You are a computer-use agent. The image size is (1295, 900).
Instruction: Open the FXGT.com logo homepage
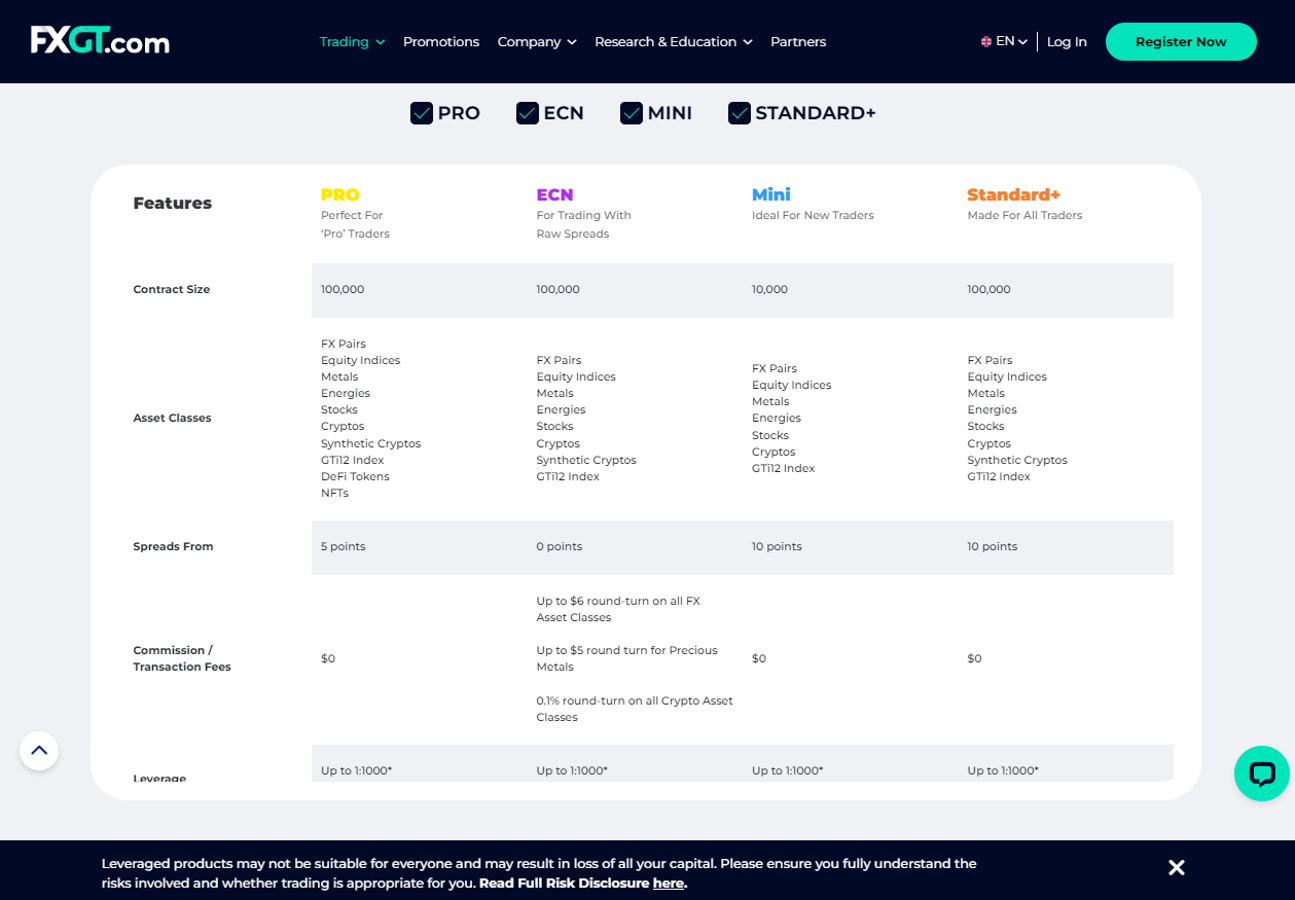pyautogui.click(x=100, y=41)
